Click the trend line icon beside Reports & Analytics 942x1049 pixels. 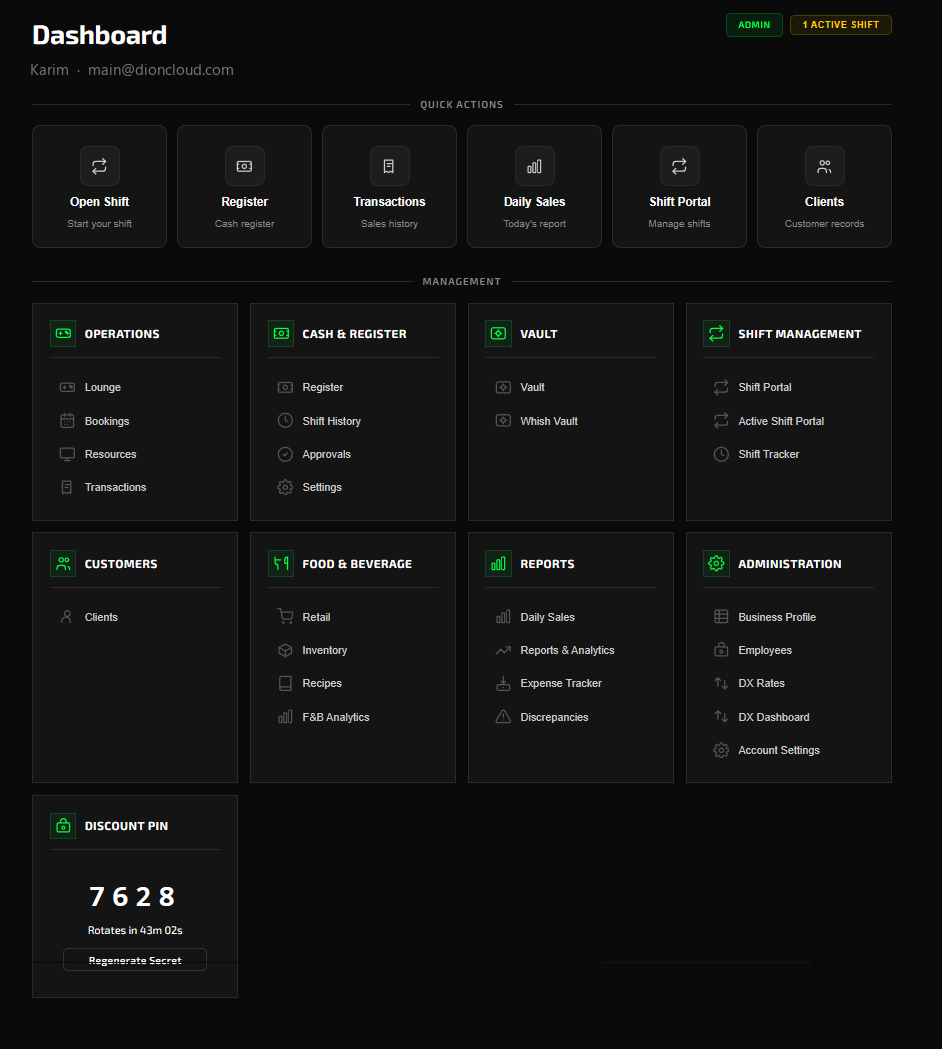pos(503,650)
